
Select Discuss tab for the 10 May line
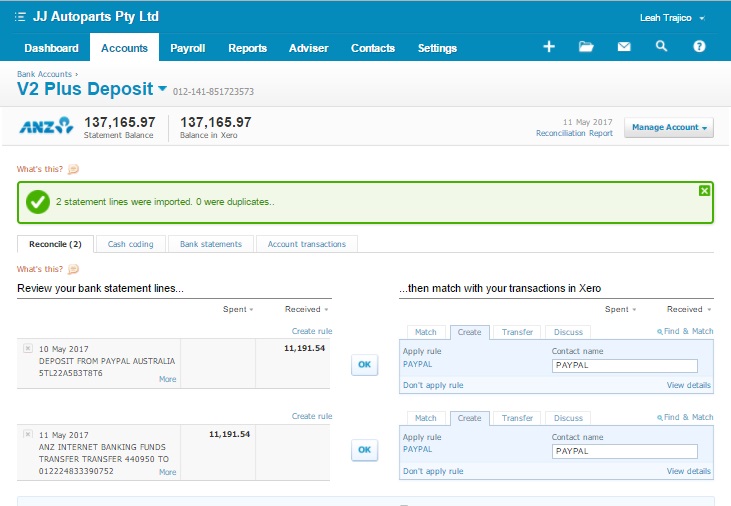568,332
